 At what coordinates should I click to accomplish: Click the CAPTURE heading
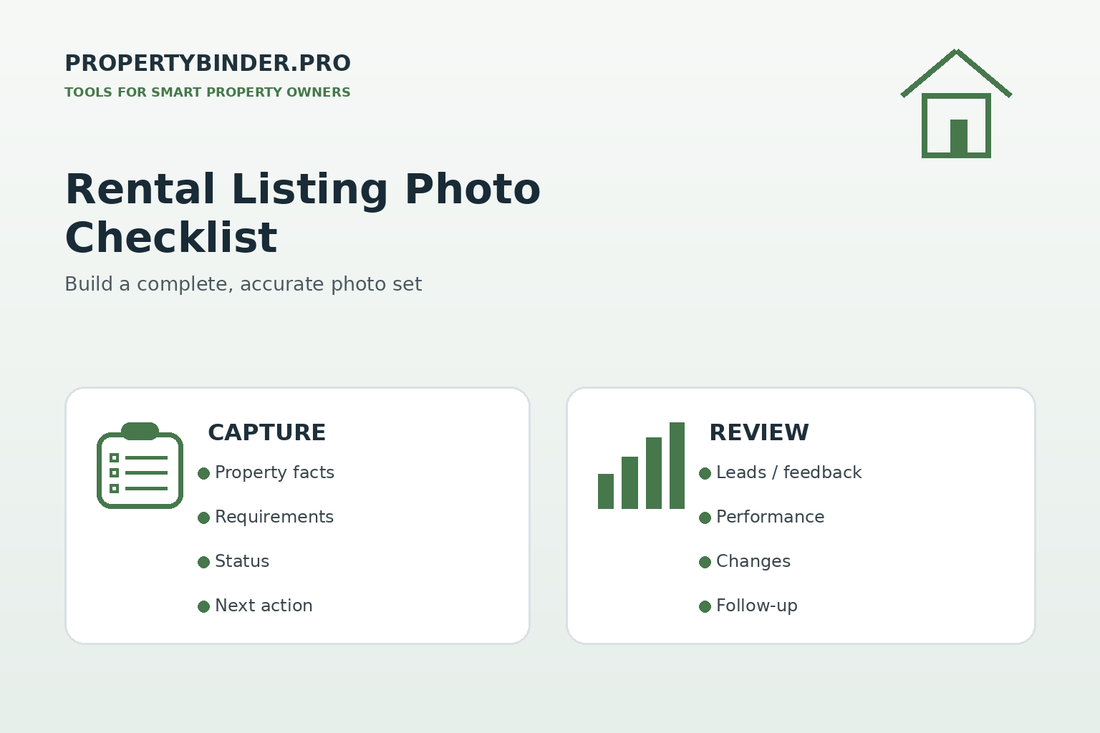pyautogui.click(x=267, y=432)
